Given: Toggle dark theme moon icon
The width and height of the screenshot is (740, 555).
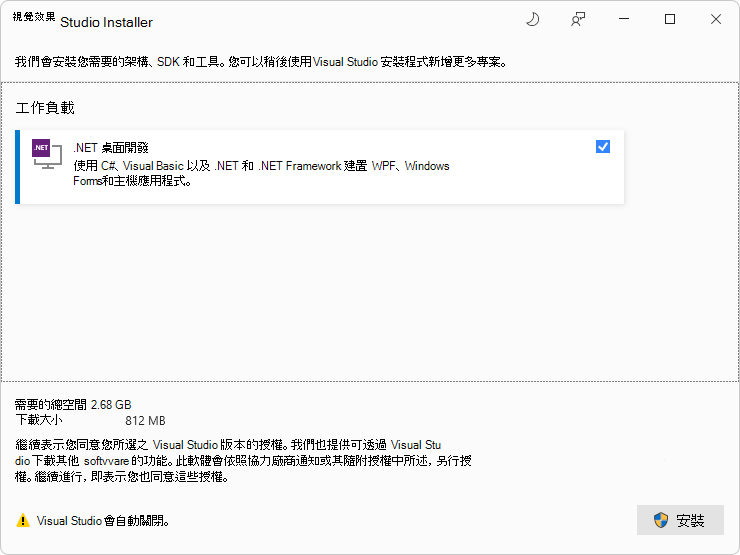Looking at the screenshot, I should (532, 19).
